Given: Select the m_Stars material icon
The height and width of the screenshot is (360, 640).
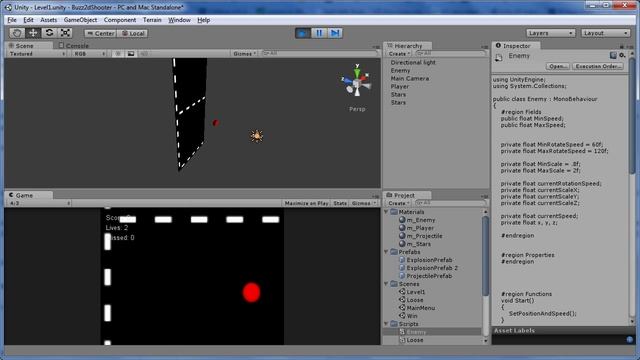Looking at the screenshot, I should (402, 244).
